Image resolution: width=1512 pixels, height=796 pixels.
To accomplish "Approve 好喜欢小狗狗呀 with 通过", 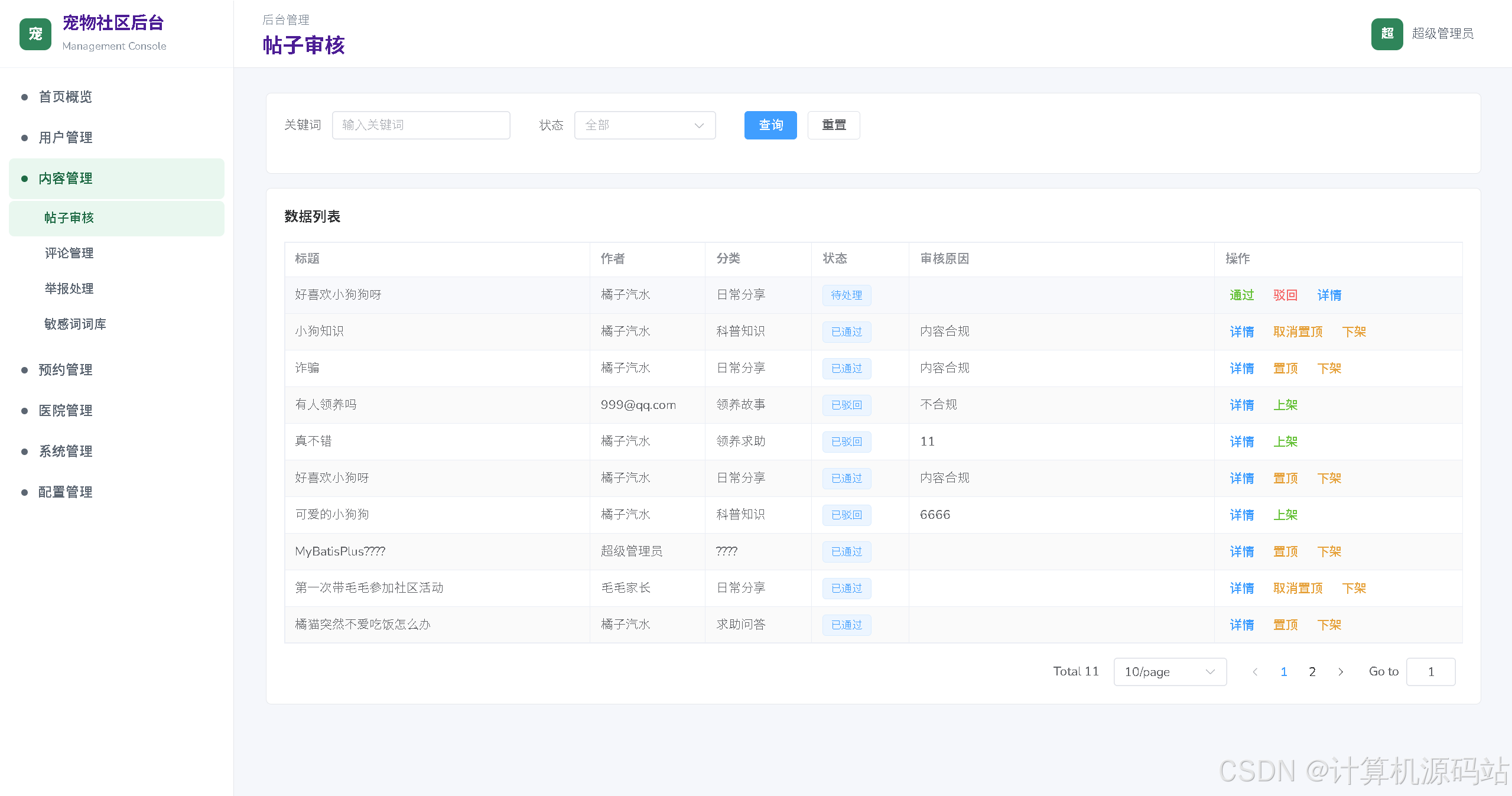I will [x=1241, y=295].
